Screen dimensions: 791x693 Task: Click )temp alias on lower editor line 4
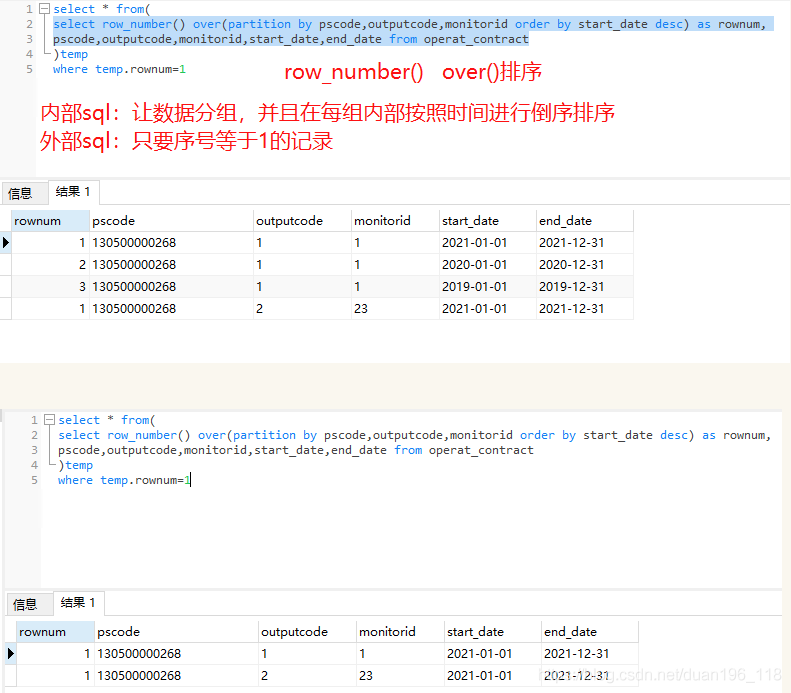tap(76, 466)
